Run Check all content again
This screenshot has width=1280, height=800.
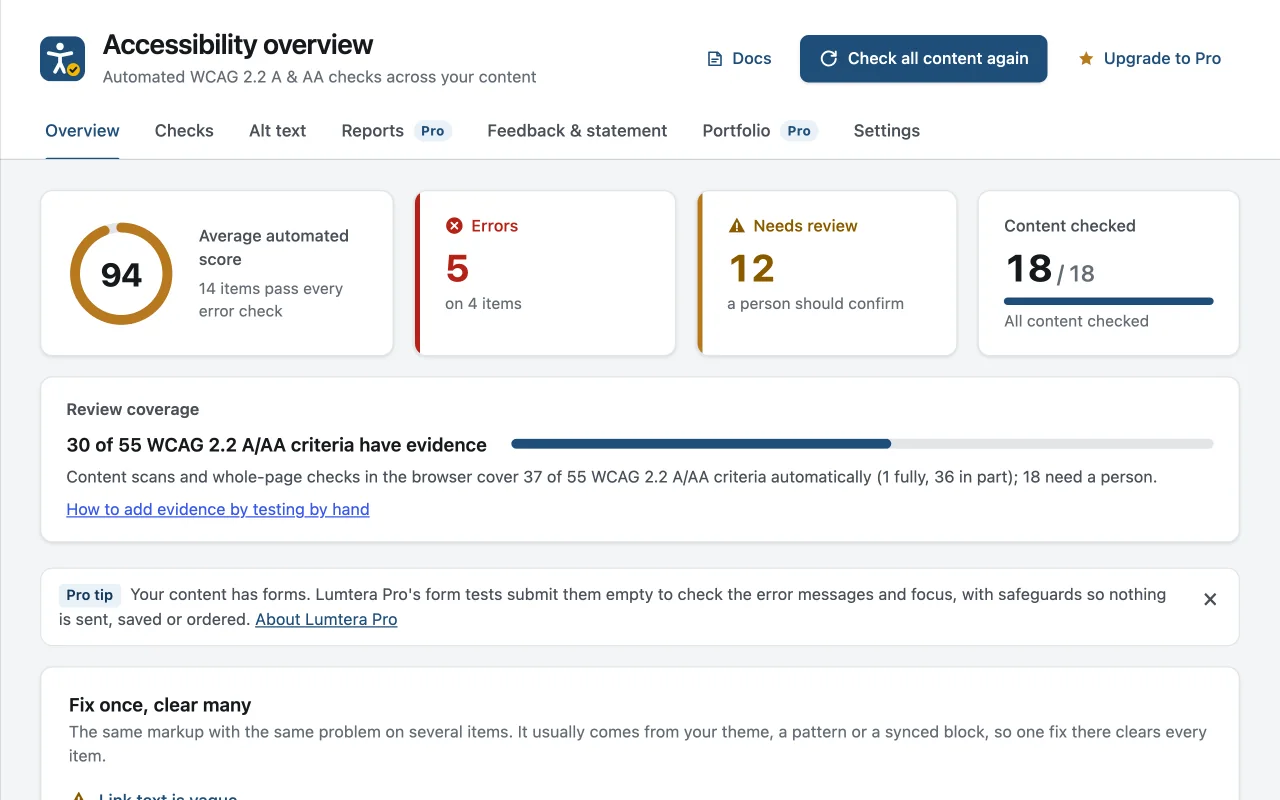click(923, 59)
